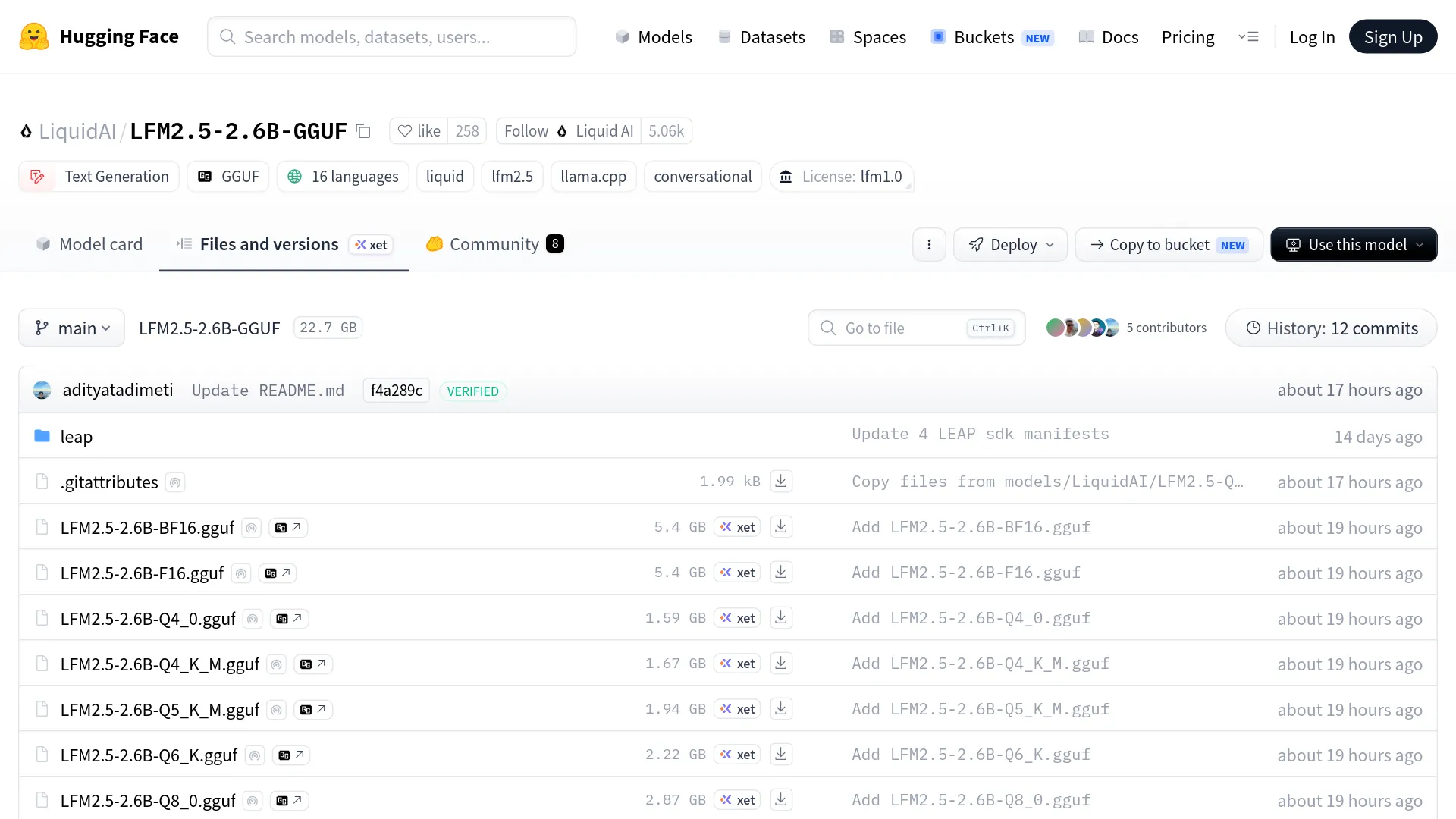
Task: Click the Hugging Face logo
Action: tap(99, 36)
